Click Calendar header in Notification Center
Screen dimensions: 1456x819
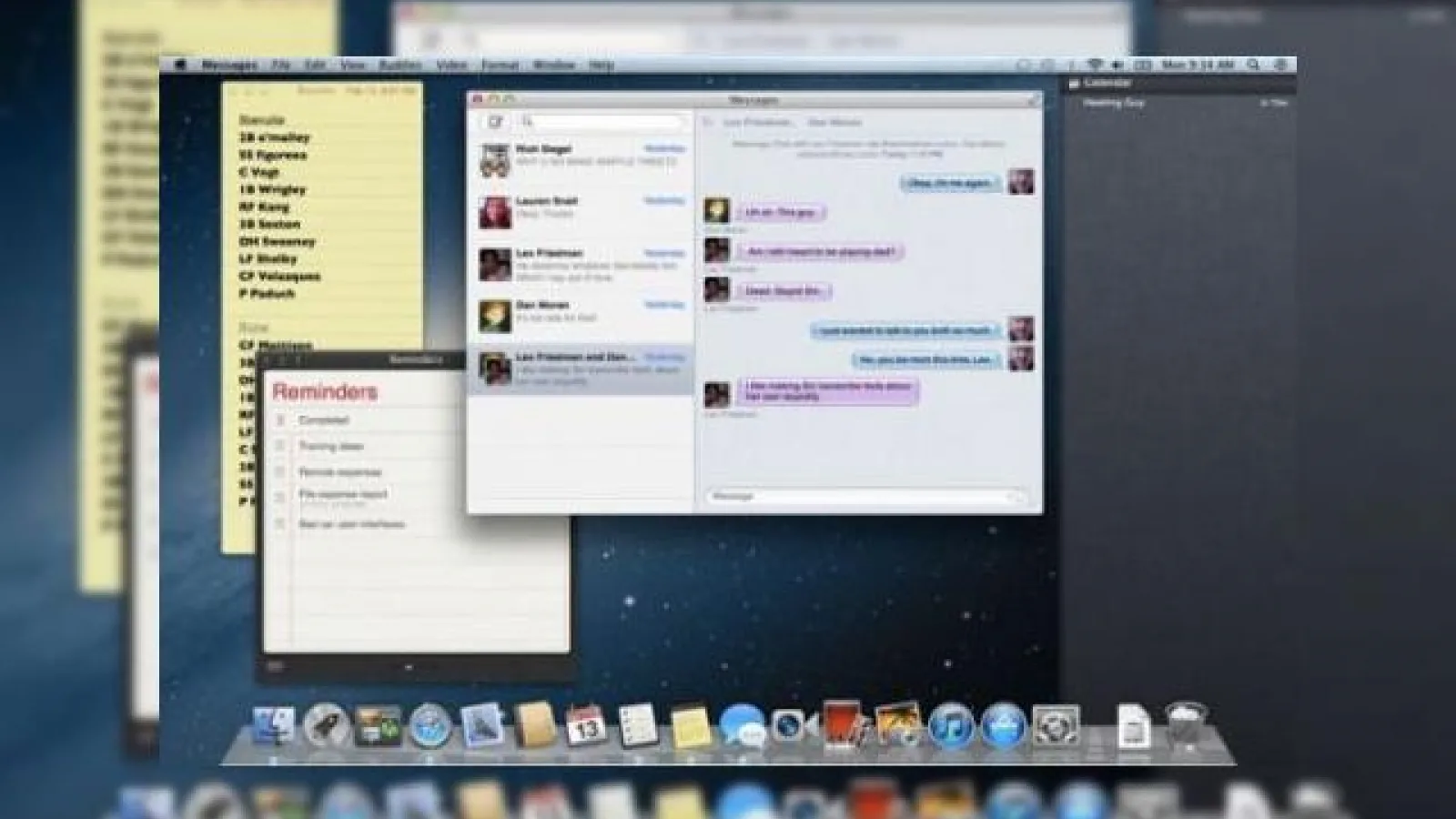coord(1107,83)
